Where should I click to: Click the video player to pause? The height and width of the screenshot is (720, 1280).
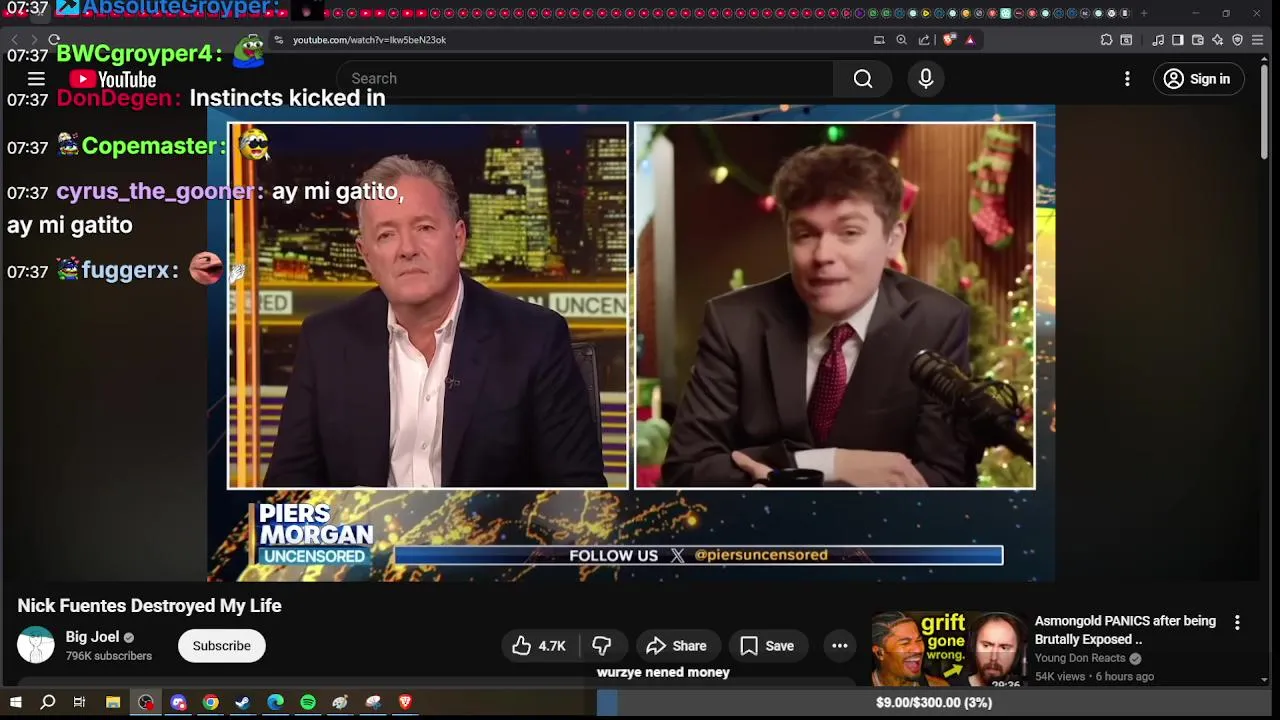pos(631,343)
